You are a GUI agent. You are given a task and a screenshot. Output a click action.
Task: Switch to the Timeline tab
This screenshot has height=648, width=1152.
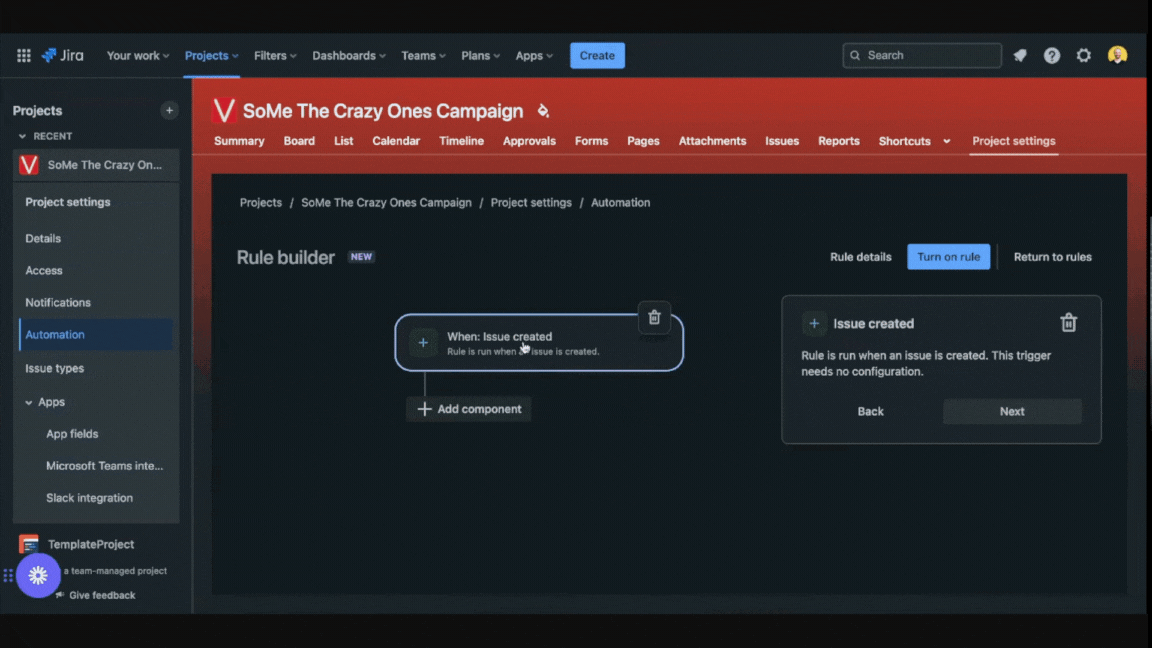(x=461, y=141)
